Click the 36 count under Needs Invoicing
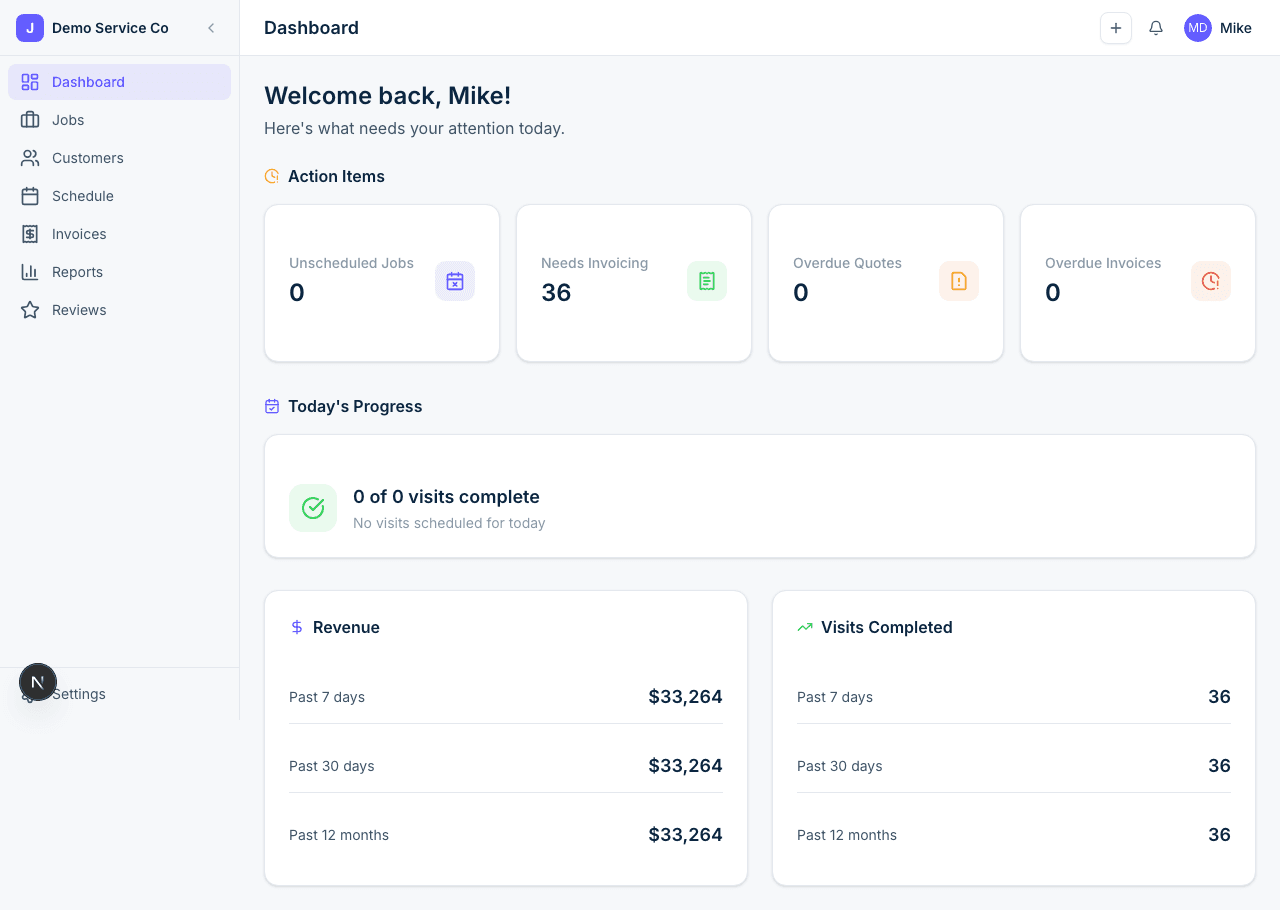The image size is (1280, 910). 556,292
